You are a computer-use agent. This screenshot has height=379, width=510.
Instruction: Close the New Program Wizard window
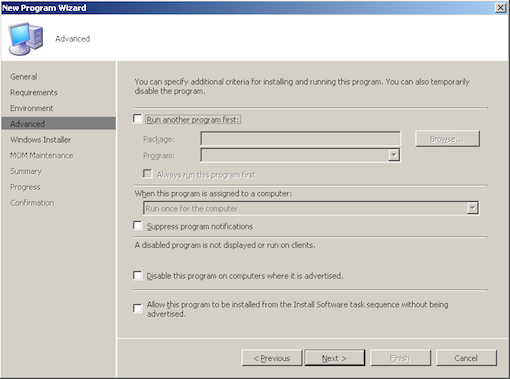point(501,8)
